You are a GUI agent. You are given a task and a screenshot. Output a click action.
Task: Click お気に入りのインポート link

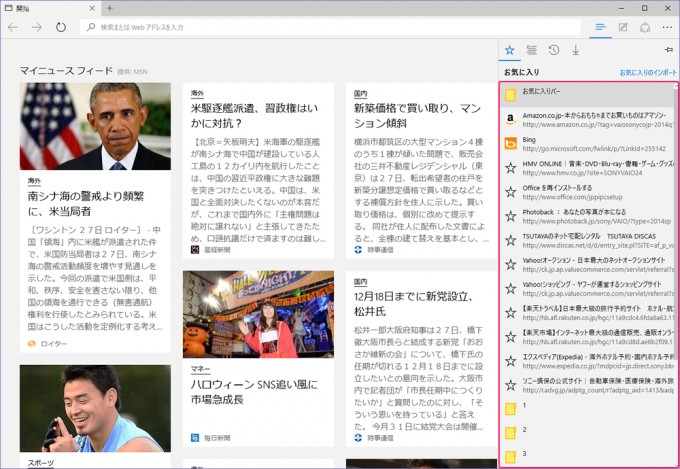pyautogui.click(x=647, y=72)
